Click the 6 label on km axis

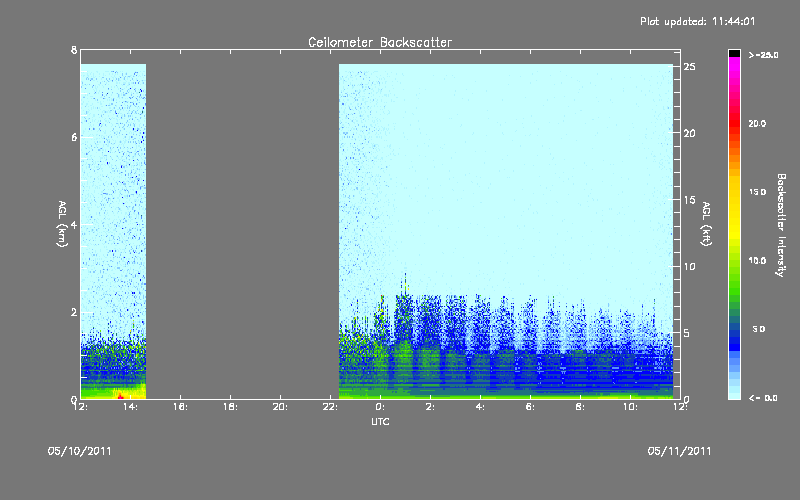[74, 137]
